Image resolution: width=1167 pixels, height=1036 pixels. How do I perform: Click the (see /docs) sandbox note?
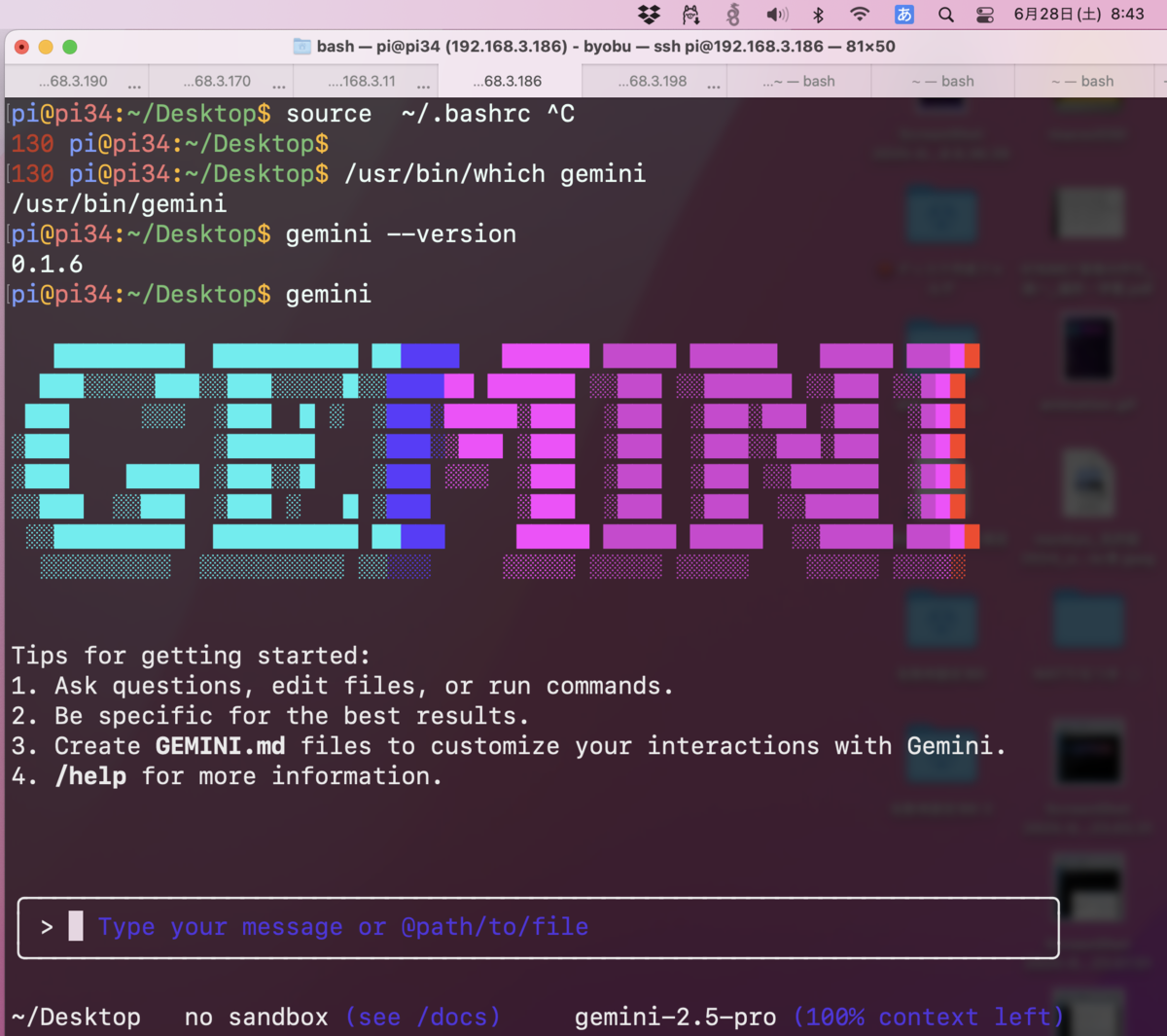click(422, 1017)
